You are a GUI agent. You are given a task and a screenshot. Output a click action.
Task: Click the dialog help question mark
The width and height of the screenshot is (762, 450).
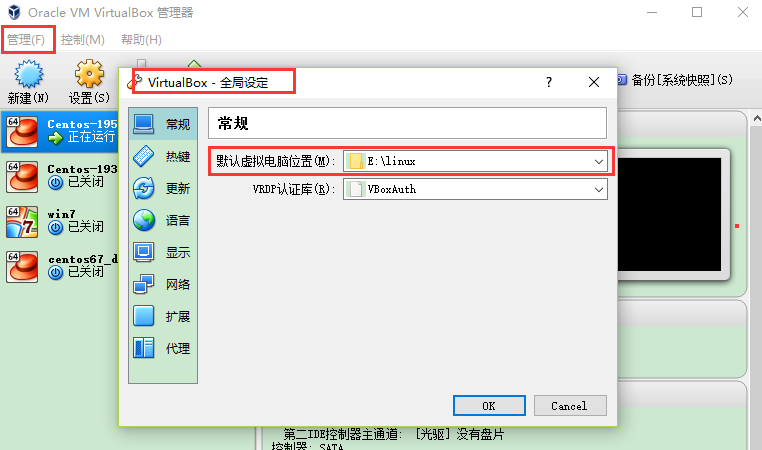click(x=549, y=82)
